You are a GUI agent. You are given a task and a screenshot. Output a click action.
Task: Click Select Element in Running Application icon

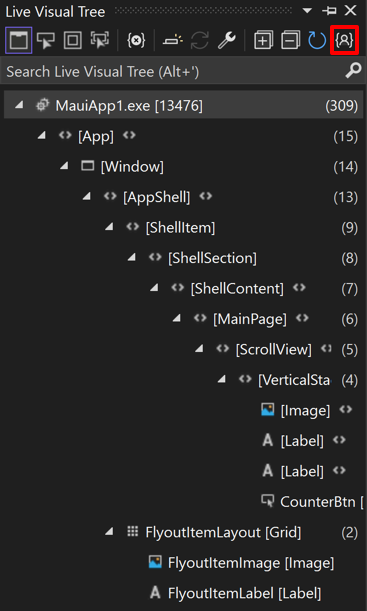pyautogui.click(x=46, y=40)
